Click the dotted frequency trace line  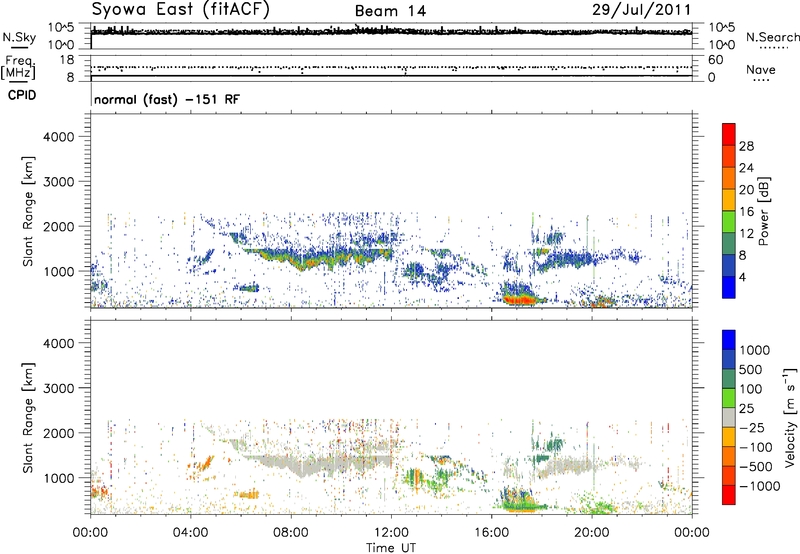coord(391,67)
